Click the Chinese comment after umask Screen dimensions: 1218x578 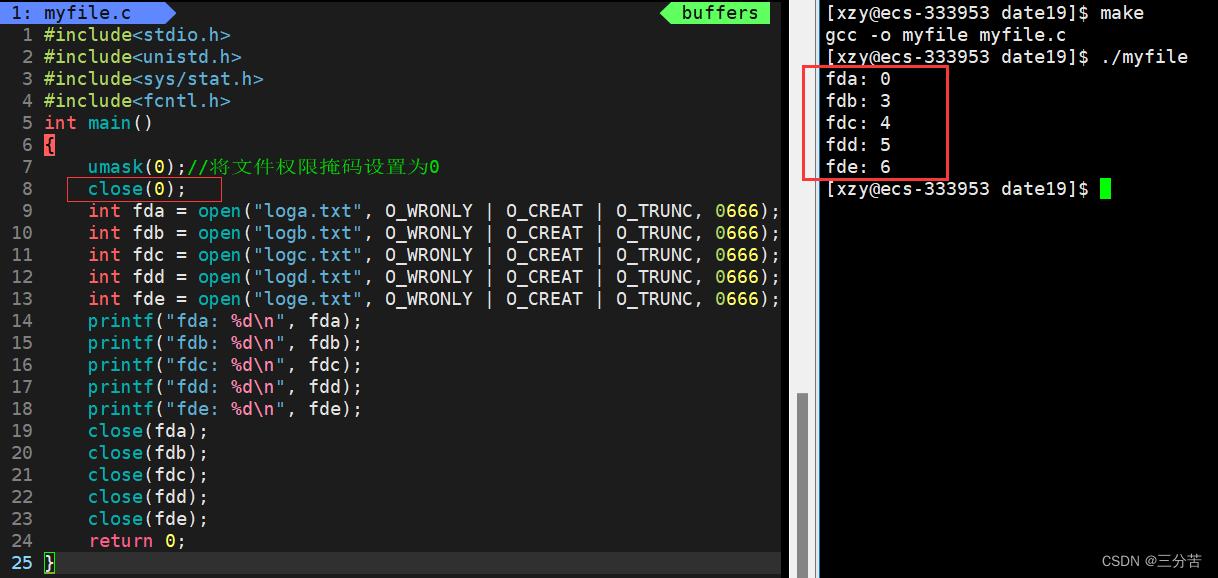[313, 167]
